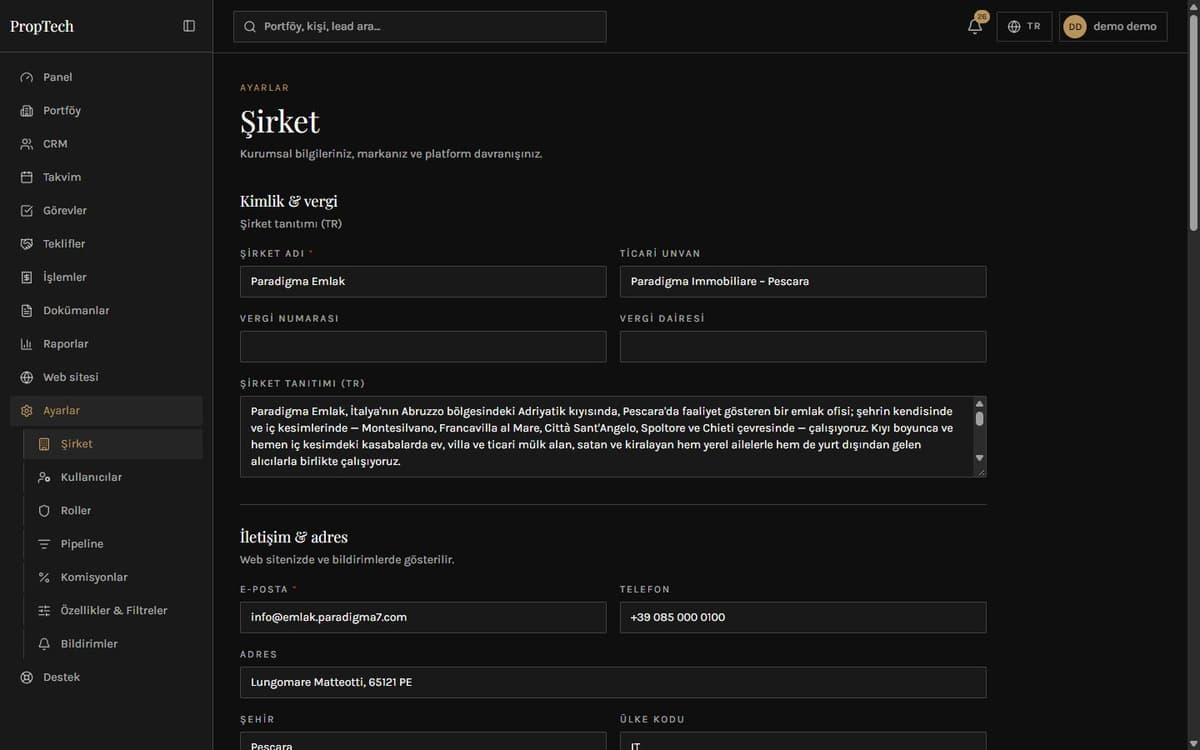The image size is (1200, 750).
Task: Click the Roller shield icon
Action: (44, 511)
